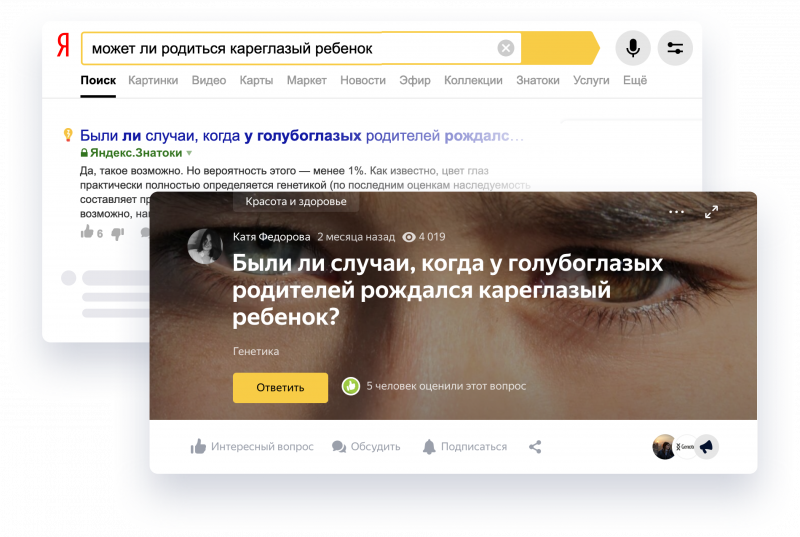Switch to the Новости tab
The image size is (800, 537).
pos(362,80)
